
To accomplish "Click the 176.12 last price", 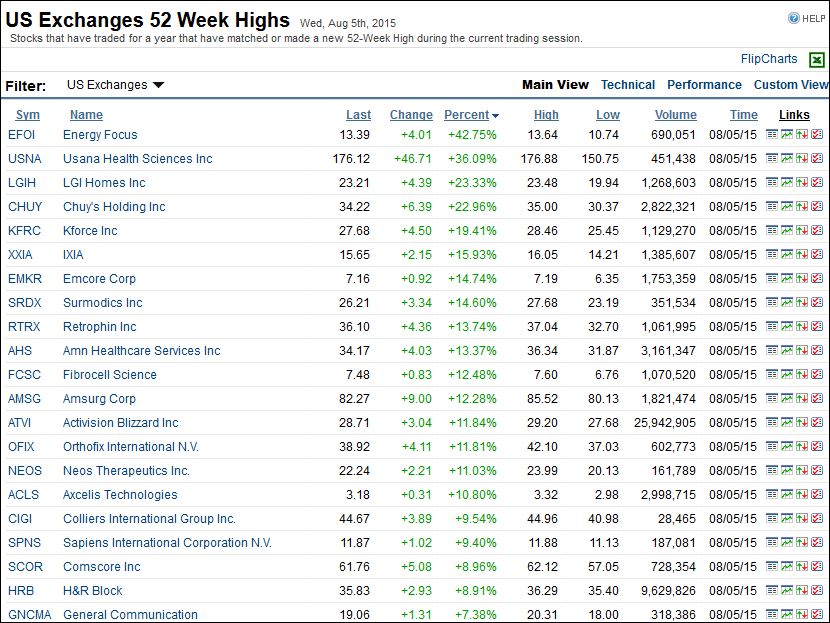I will click(x=351, y=159).
